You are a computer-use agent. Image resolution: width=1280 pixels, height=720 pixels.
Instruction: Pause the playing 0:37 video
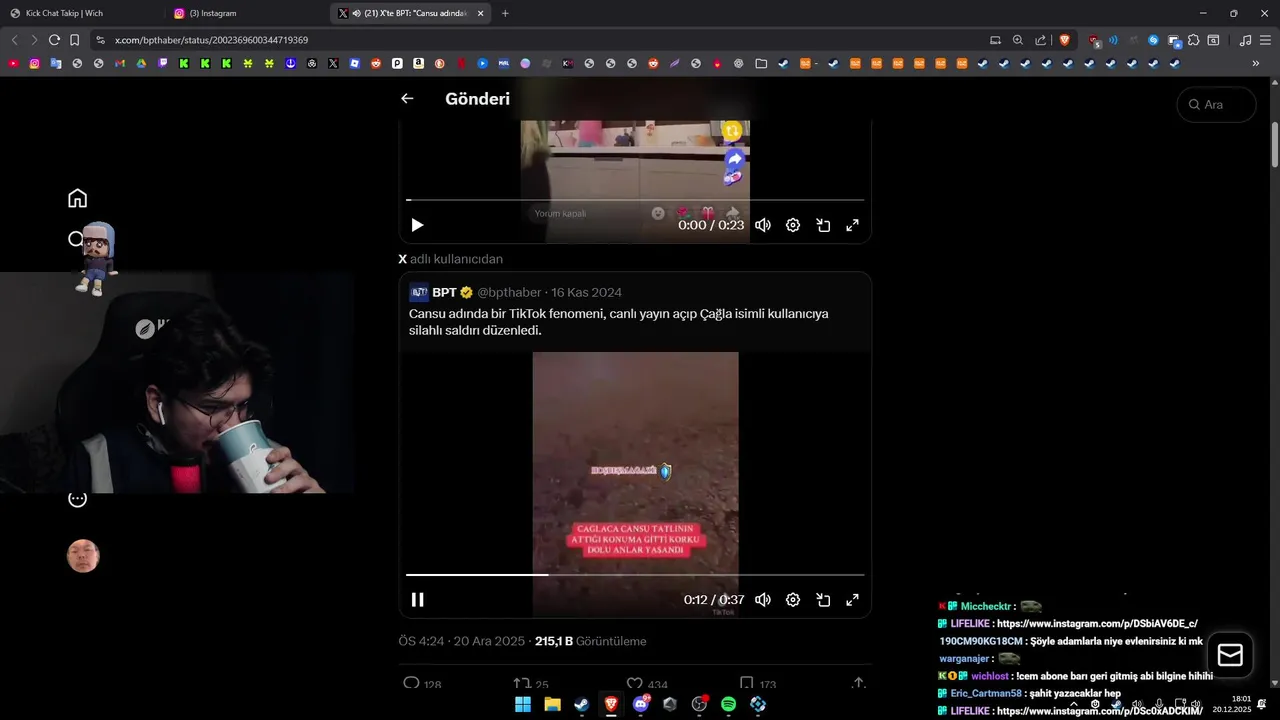point(418,600)
